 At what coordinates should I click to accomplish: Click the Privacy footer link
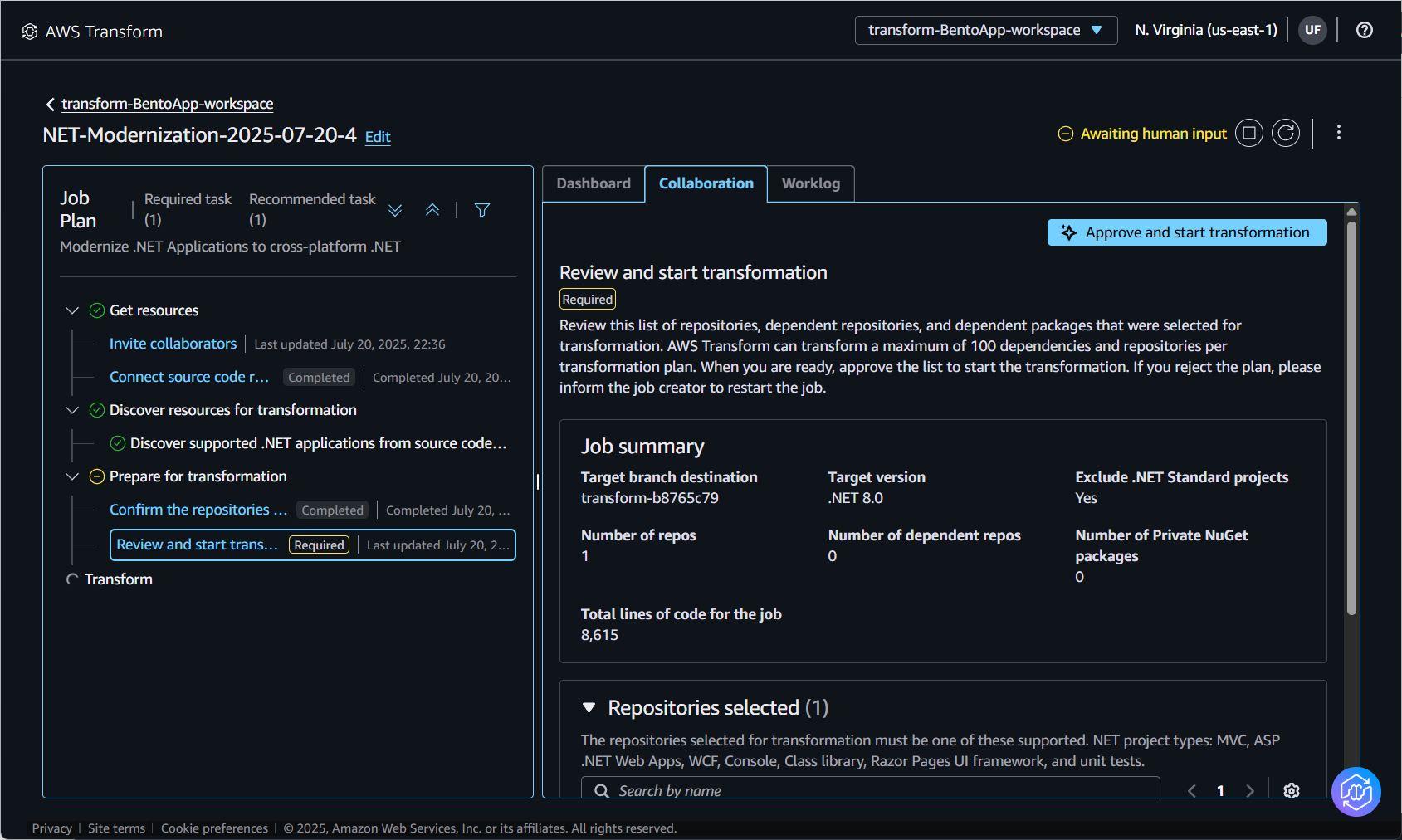point(52,828)
